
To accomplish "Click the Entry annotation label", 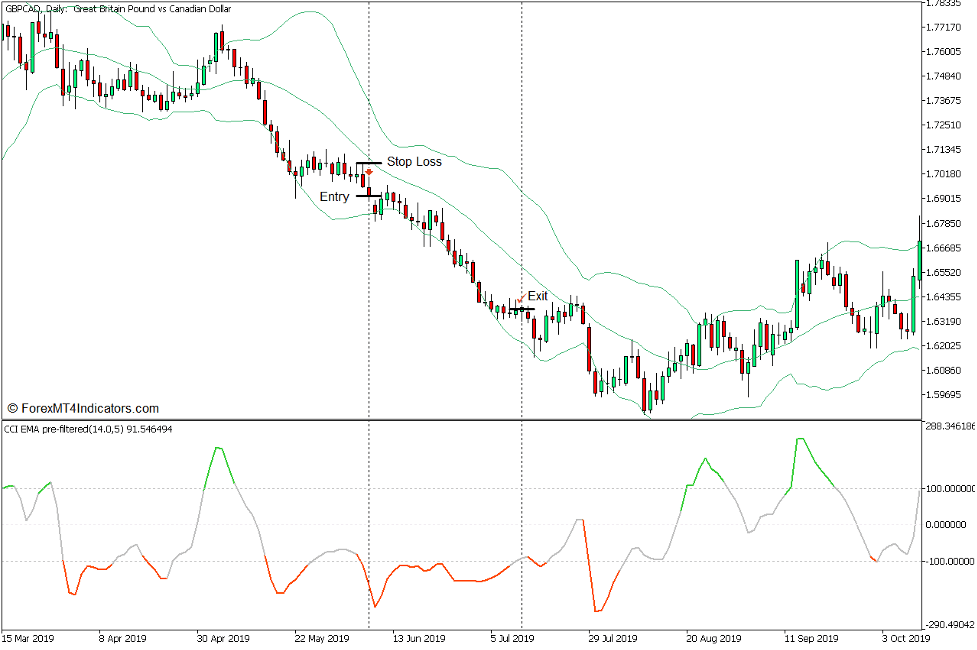I will click(333, 197).
